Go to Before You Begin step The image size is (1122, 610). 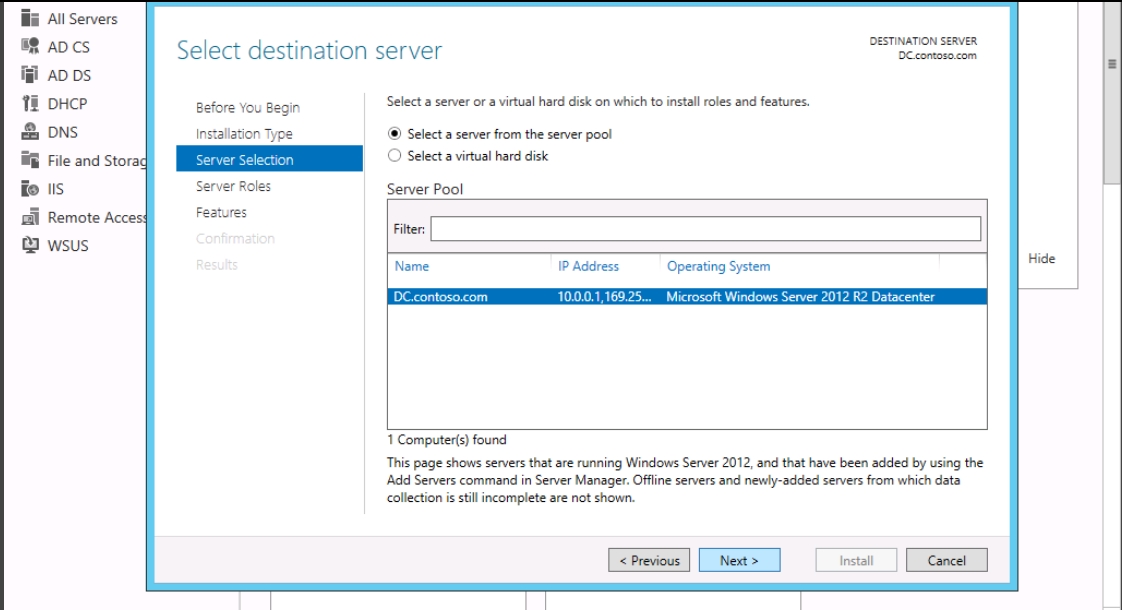[x=248, y=107]
